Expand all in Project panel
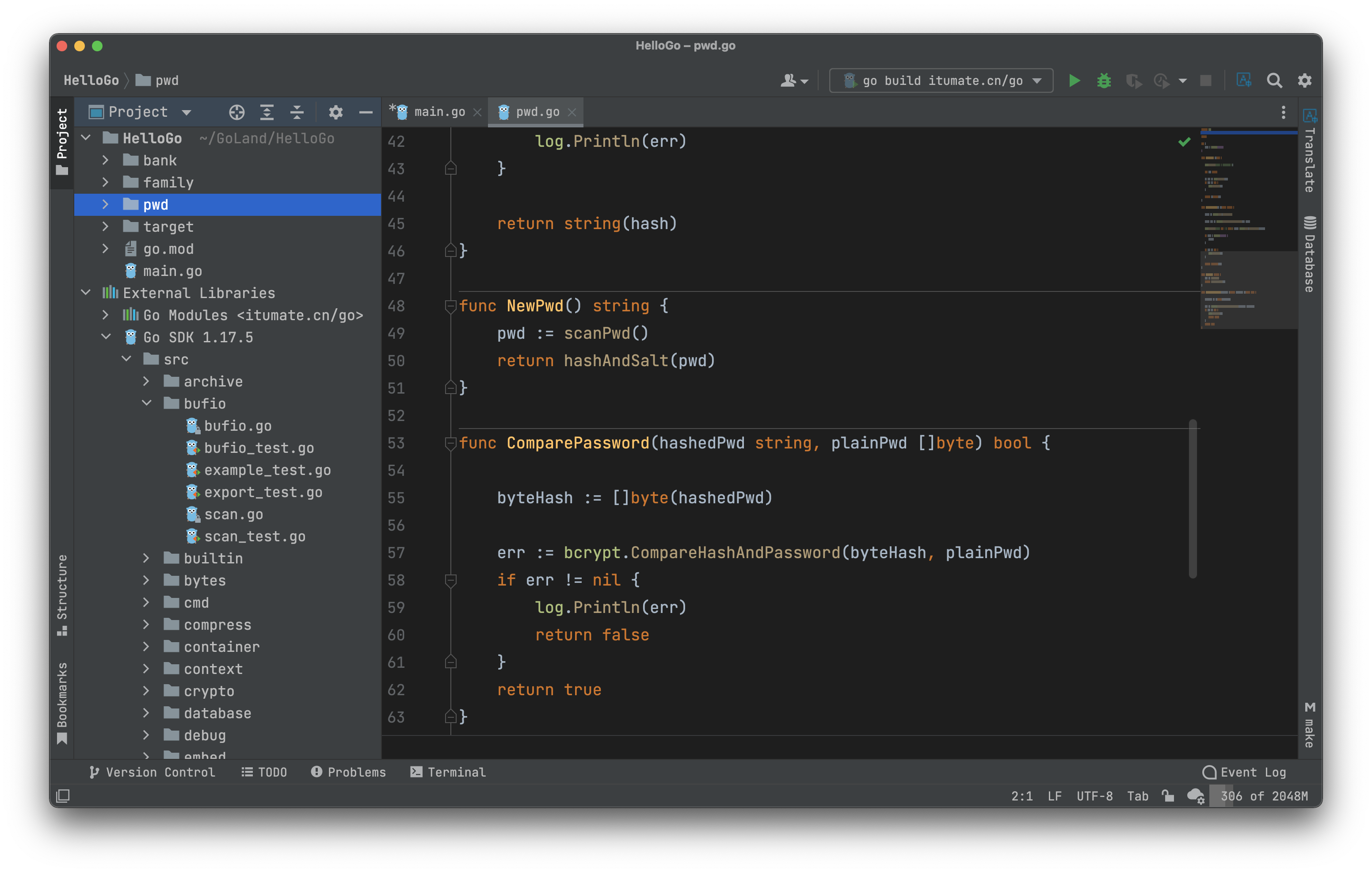 [x=267, y=112]
